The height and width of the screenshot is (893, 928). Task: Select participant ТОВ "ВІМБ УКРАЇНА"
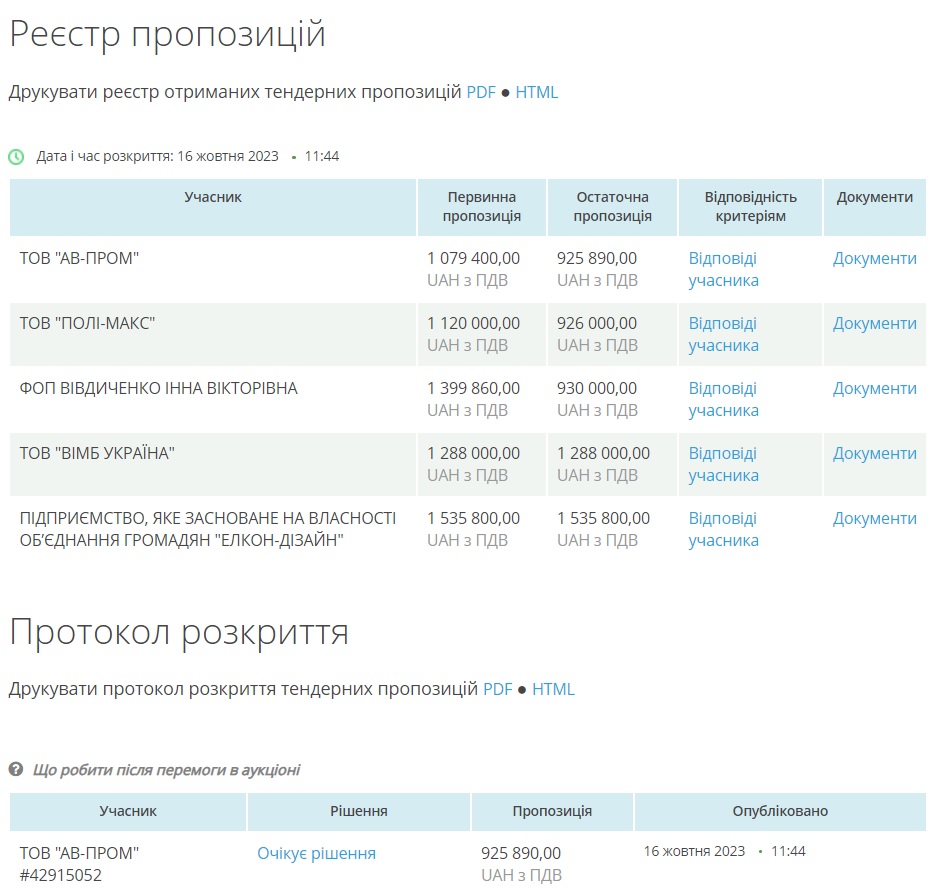[x=97, y=454]
